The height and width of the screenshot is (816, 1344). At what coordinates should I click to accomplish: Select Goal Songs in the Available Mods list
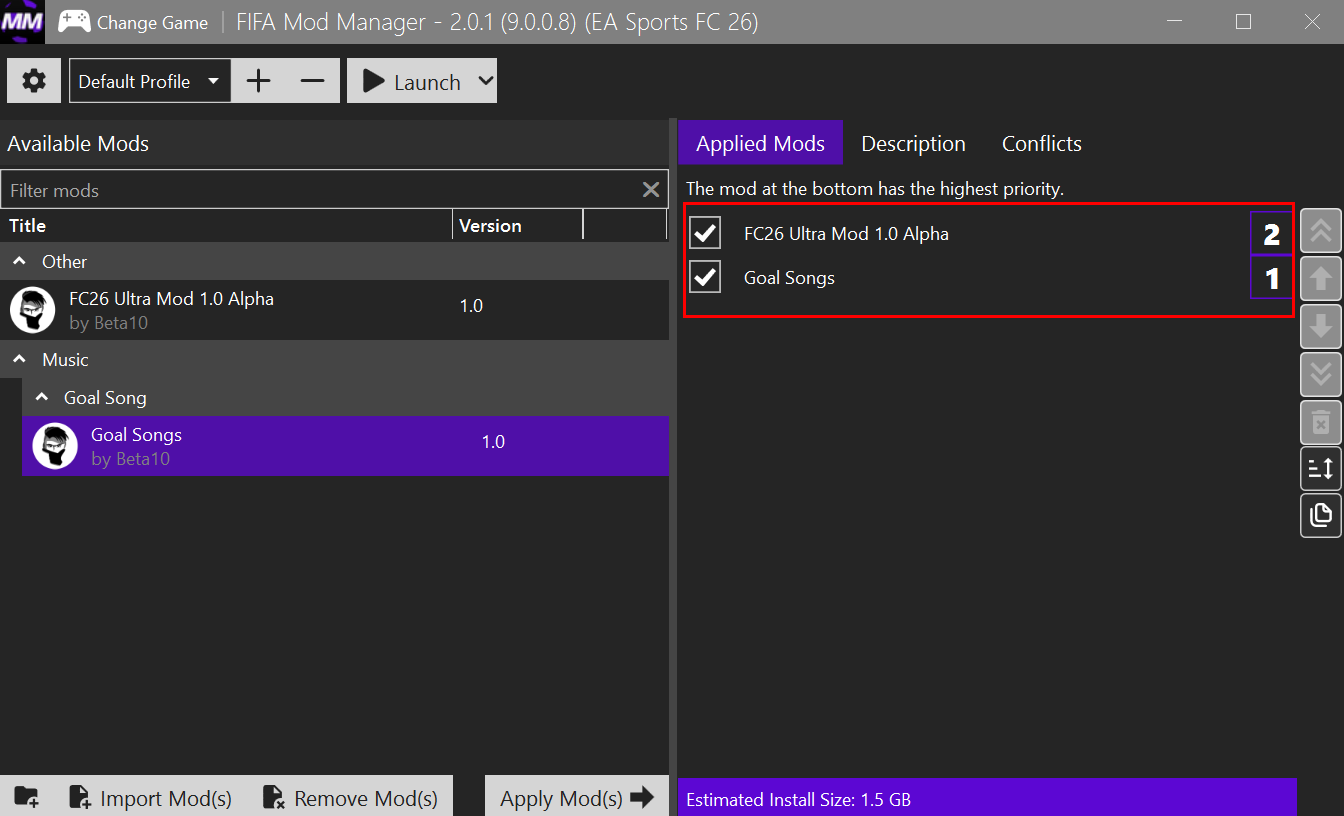click(346, 446)
